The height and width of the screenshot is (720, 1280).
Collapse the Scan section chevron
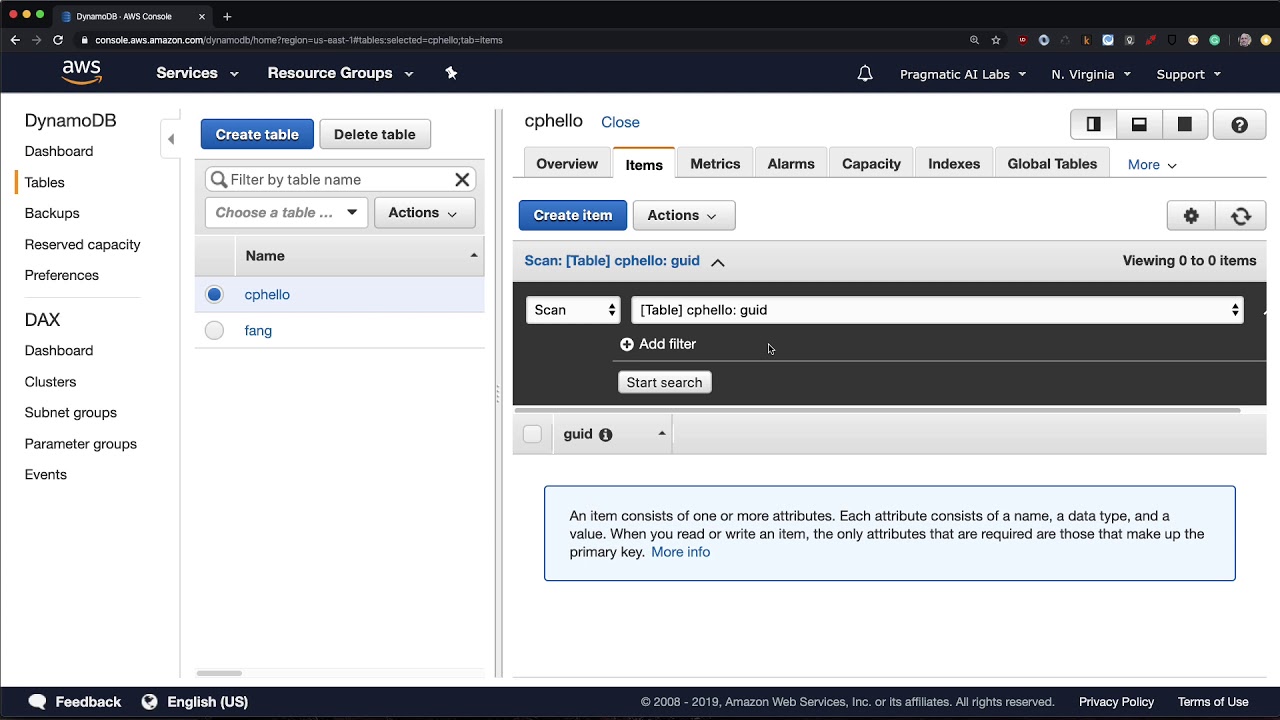point(717,262)
